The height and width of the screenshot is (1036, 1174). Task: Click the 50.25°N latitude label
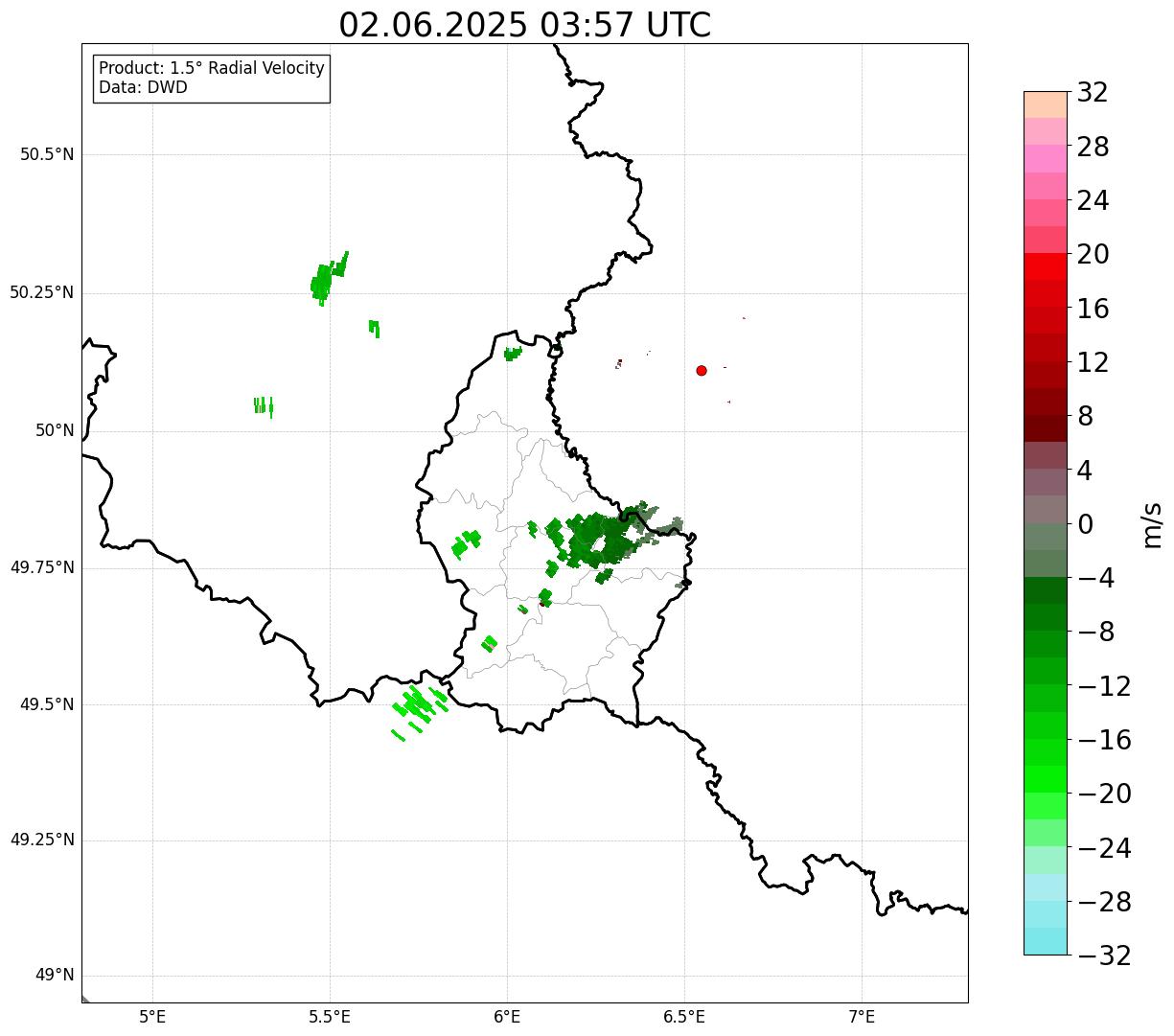coord(42,292)
